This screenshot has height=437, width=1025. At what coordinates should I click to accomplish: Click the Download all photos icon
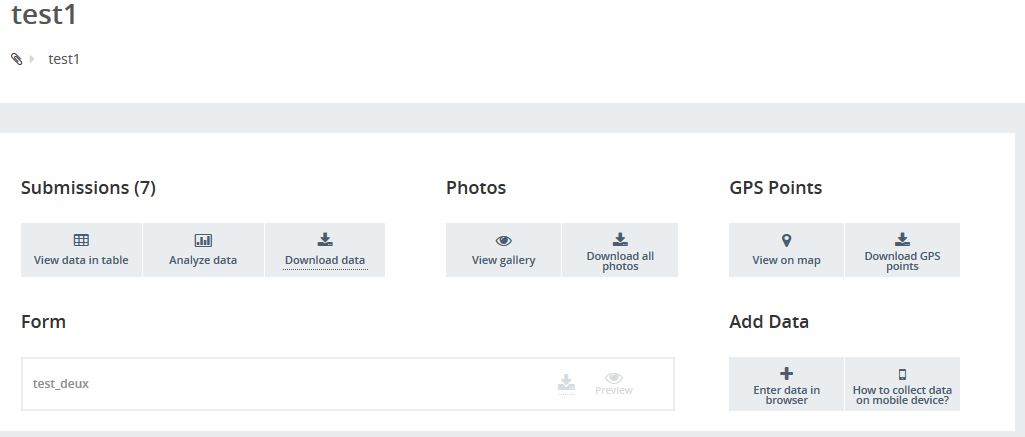[620, 239]
